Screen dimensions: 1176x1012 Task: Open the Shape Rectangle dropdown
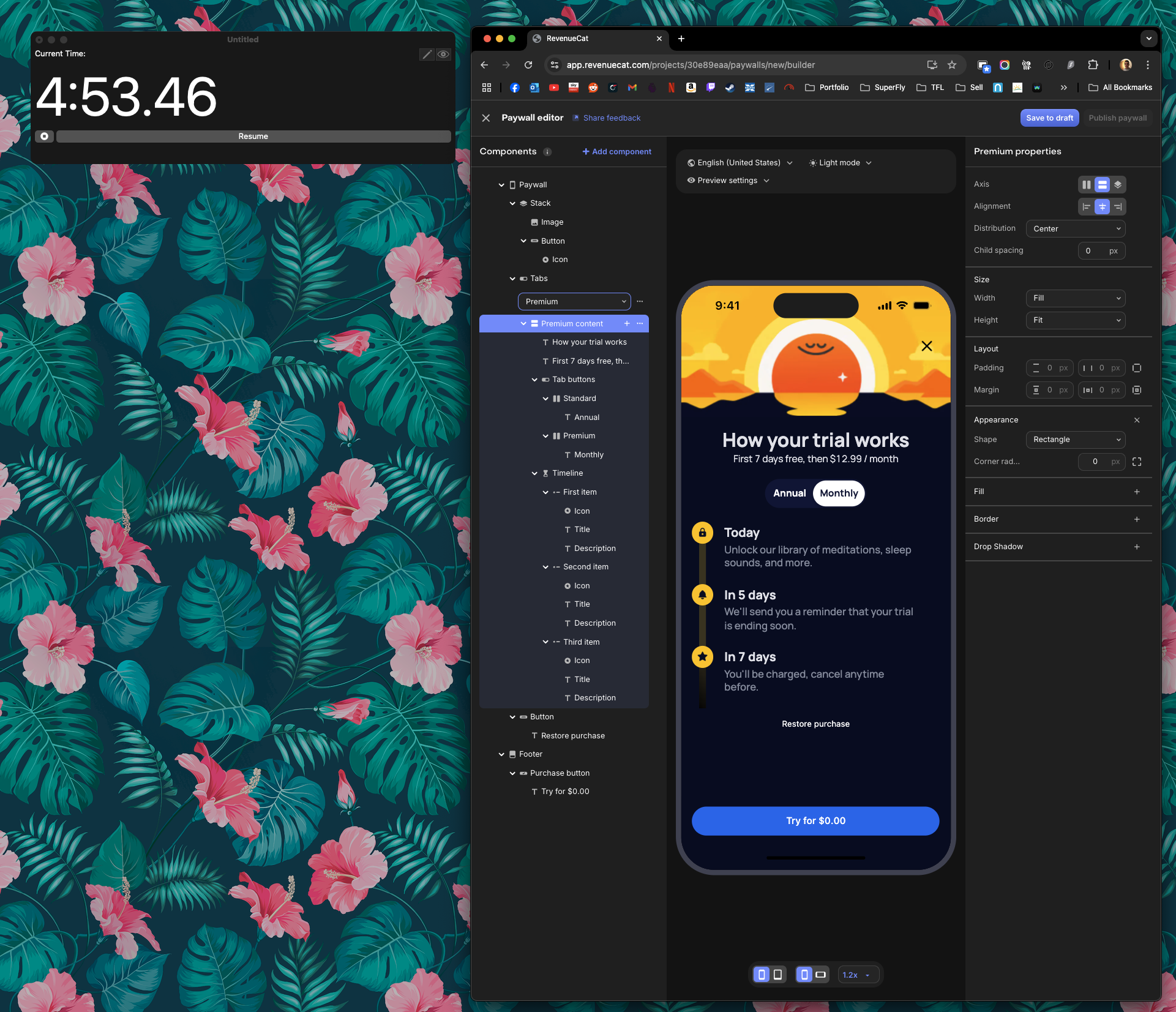[1075, 440]
